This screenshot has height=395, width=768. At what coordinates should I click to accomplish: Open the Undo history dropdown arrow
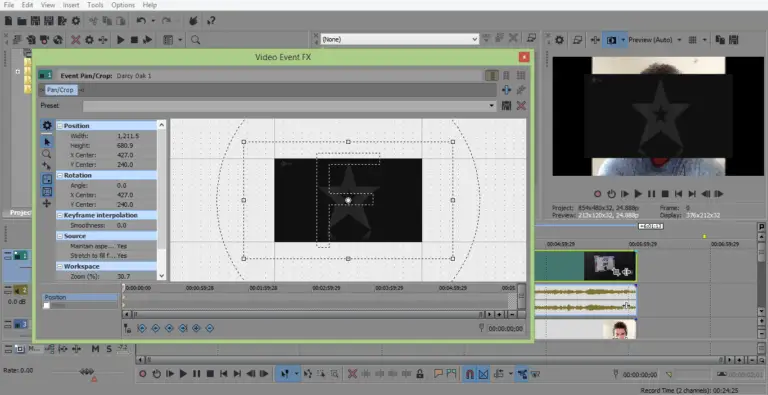click(x=153, y=21)
